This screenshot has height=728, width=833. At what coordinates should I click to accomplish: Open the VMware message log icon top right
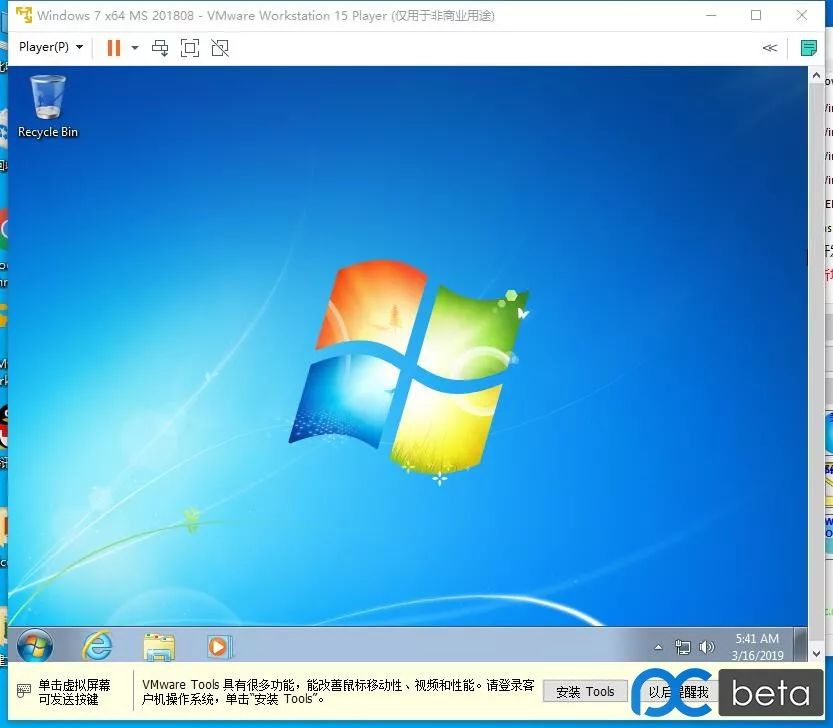[807, 47]
